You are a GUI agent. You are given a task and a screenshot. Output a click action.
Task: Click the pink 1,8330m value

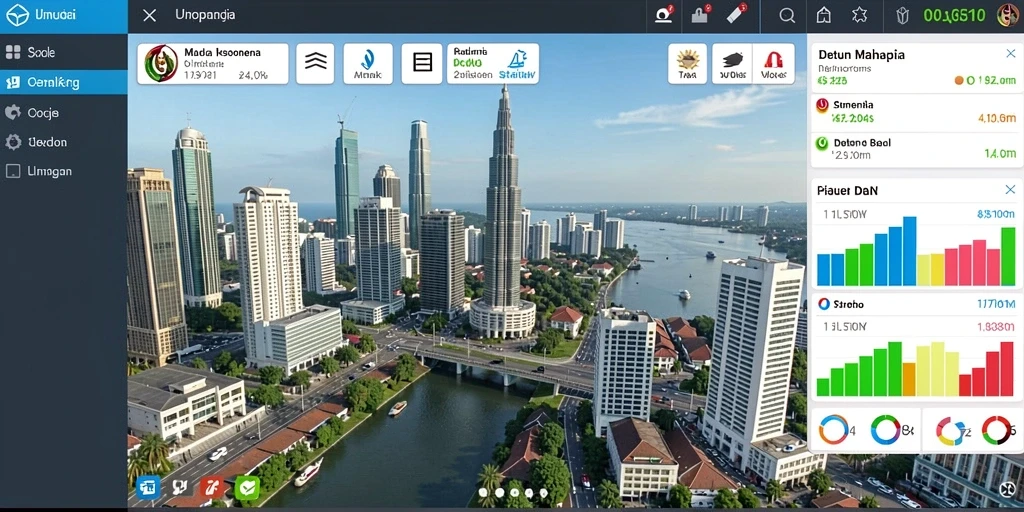(x=996, y=327)
